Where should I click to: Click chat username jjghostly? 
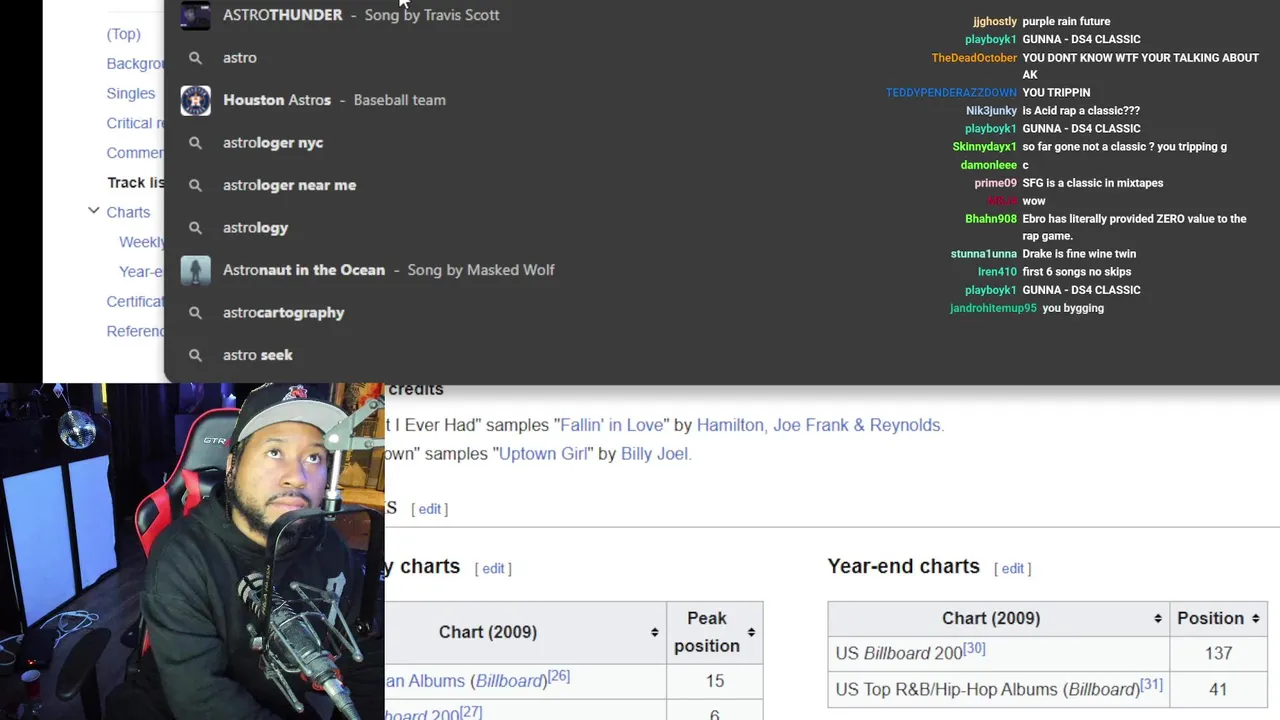coord(994,21)
